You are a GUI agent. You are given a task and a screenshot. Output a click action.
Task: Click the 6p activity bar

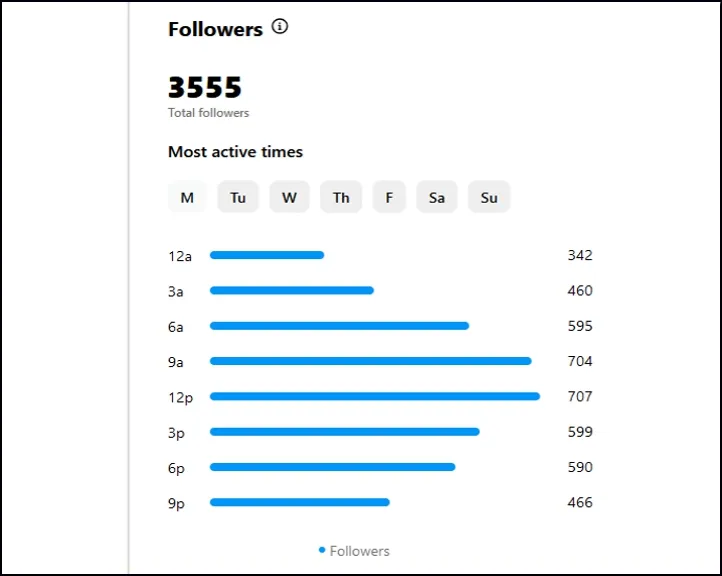tap(333, 467)
